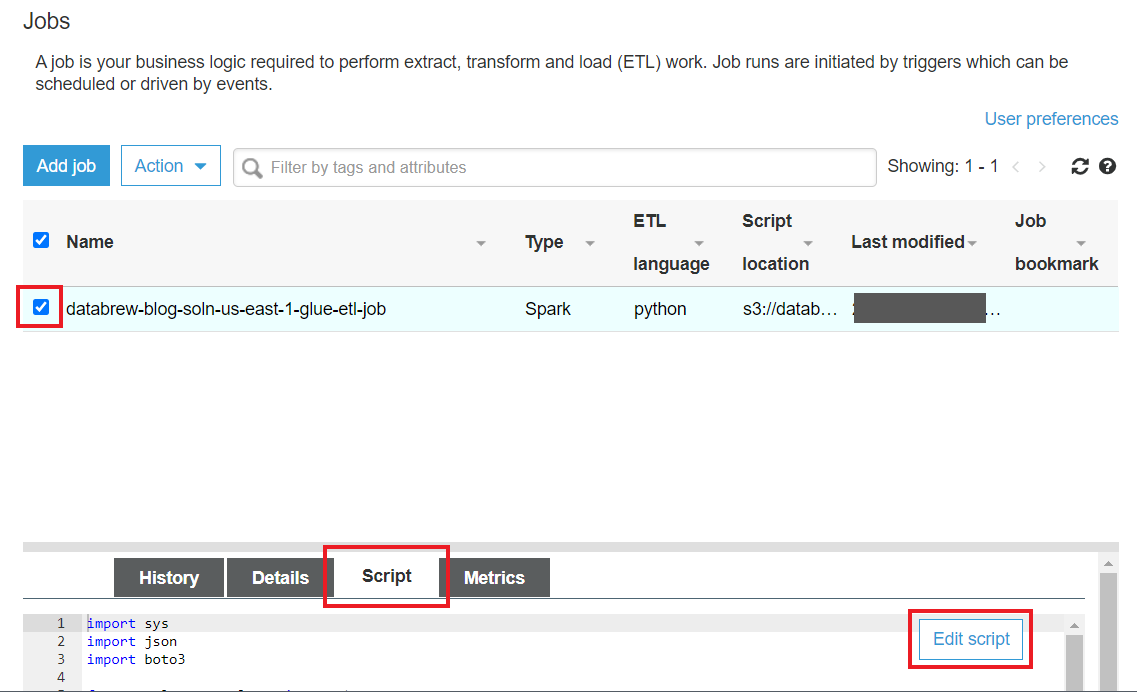The width and height of the screenshot is (1137, 692).
Task: Sort by Last modified column arrow
Action: [x=972, y=243]
